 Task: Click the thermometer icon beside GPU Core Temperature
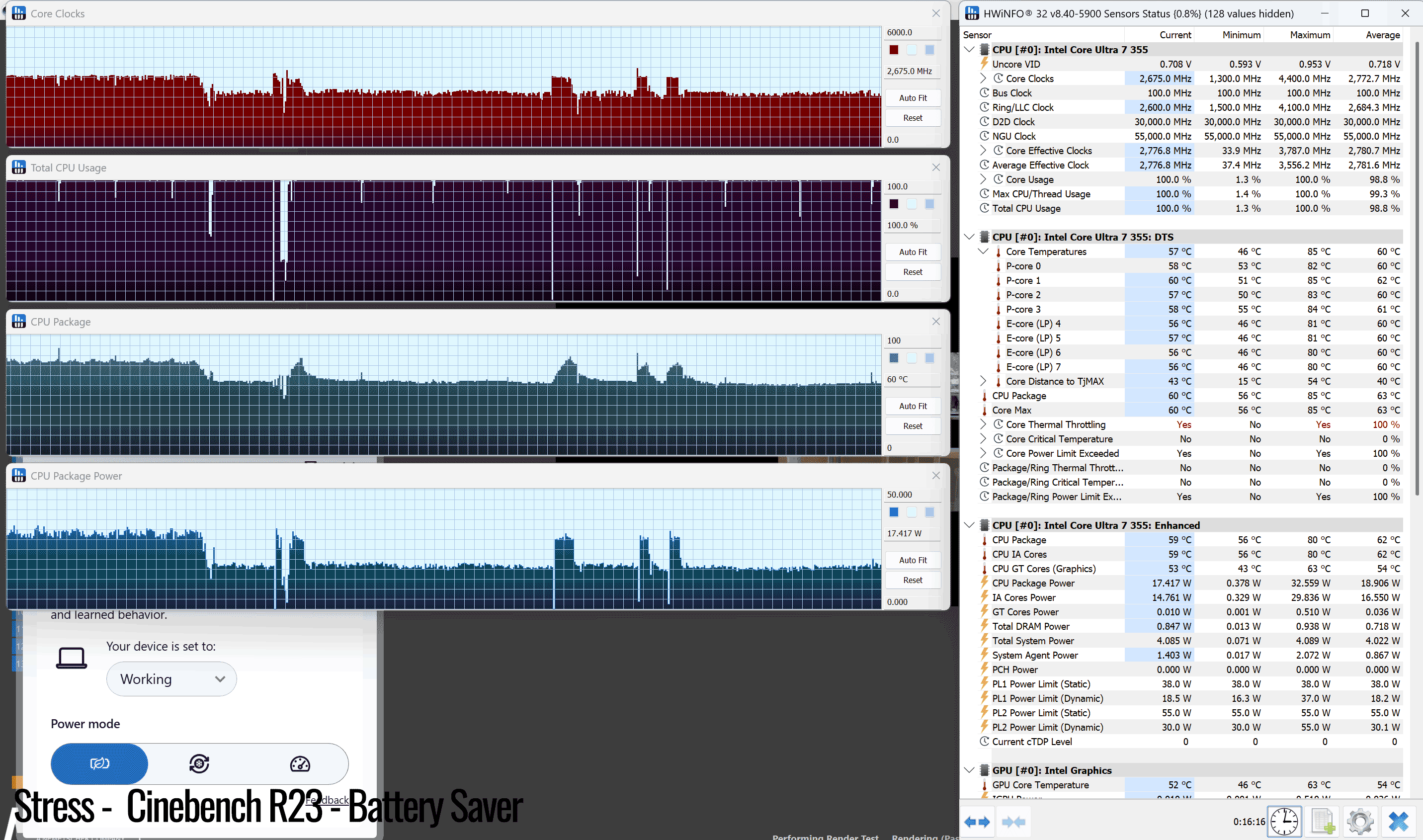tap(984, 785)
